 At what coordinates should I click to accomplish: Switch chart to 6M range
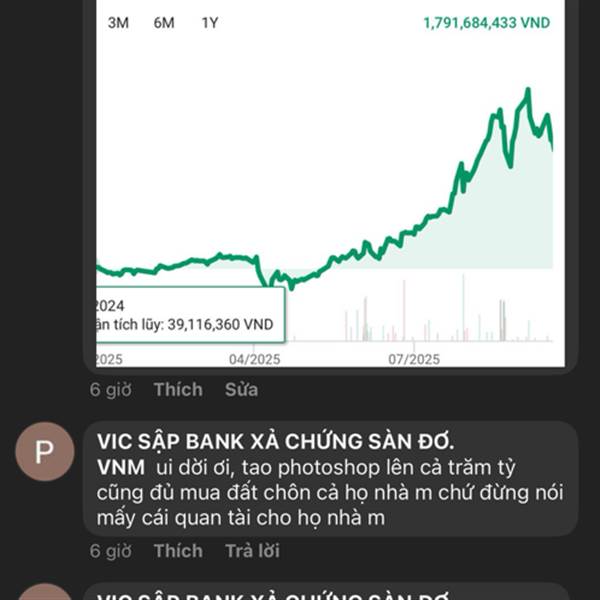click(x=164, y=22)
